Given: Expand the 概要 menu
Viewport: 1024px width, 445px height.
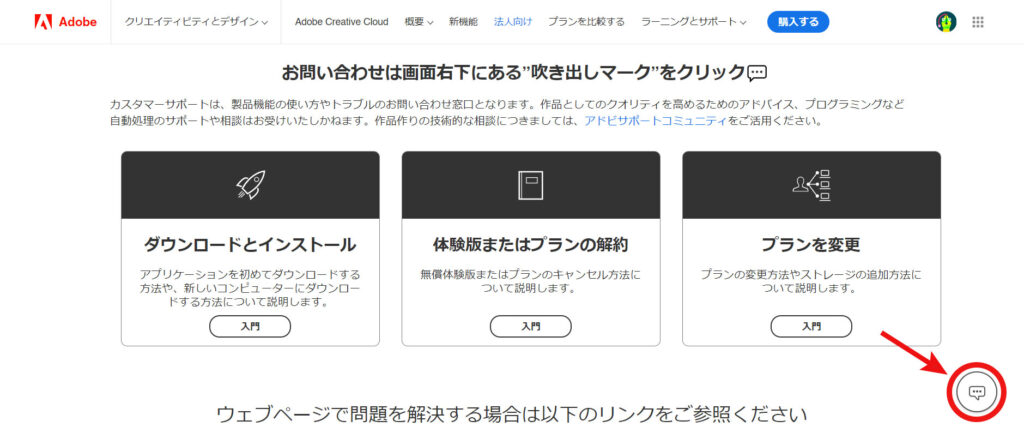Looking at the screenshot, I should (419, 22).
